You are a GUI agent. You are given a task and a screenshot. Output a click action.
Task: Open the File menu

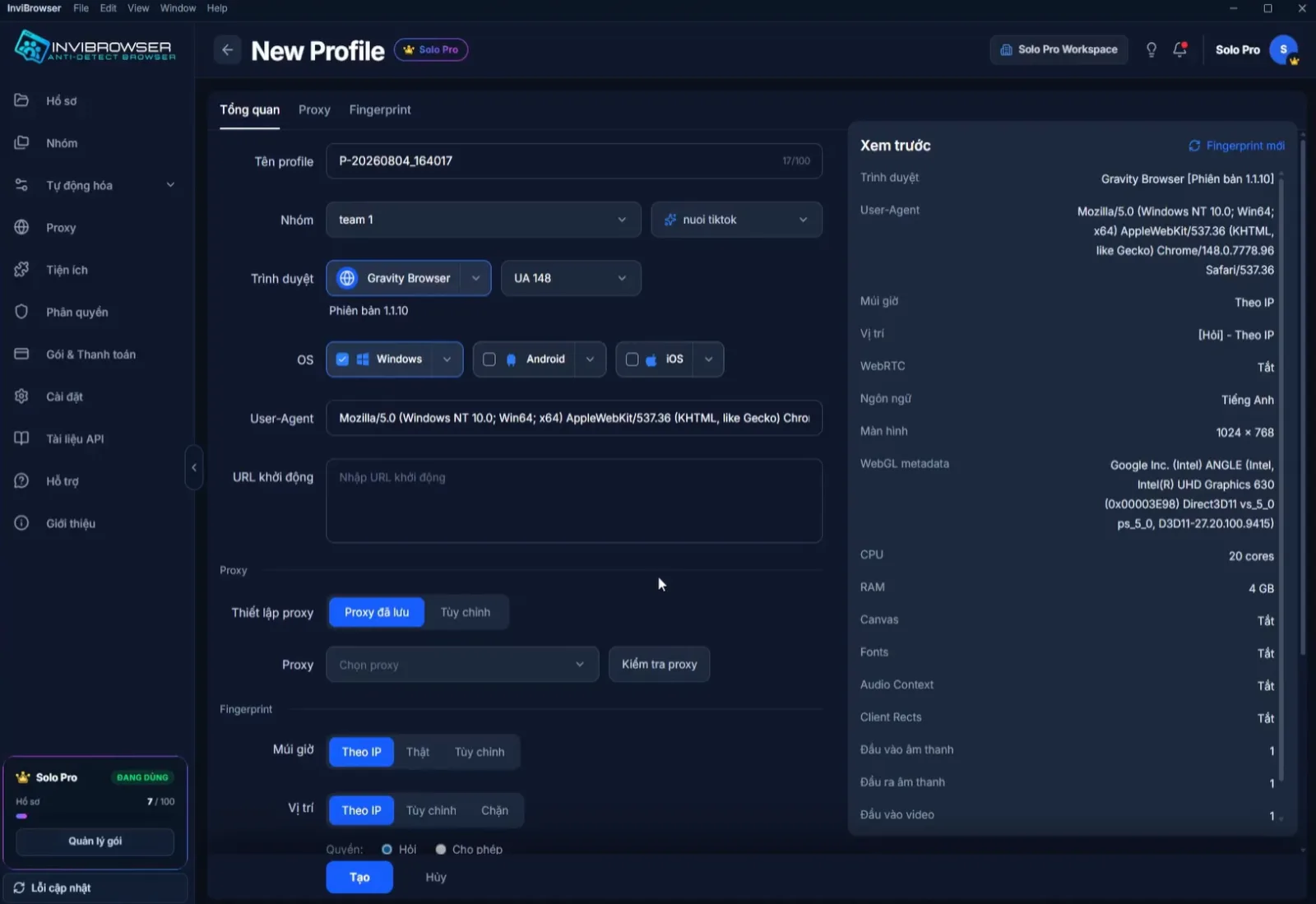point(81,8)
